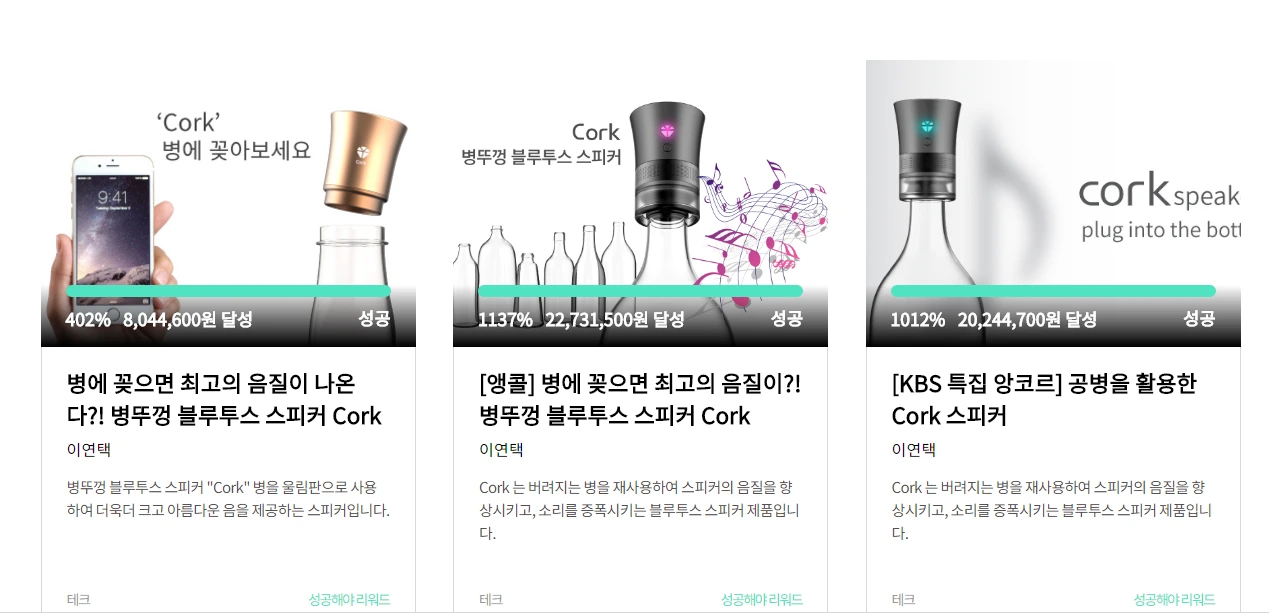Image resolution: width=1269 pixels, height=613 pixels.
Task: Select 테크 category tag on second card
Action: point(491,600)
